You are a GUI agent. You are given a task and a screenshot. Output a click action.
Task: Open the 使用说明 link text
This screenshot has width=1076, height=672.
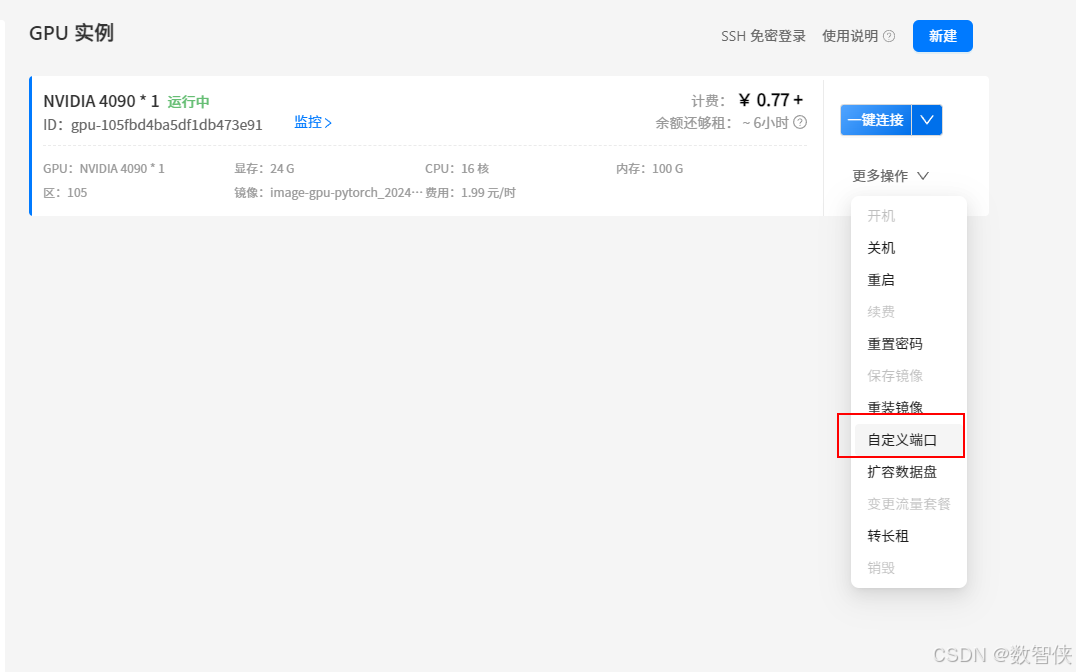click(x=850, y=36)
